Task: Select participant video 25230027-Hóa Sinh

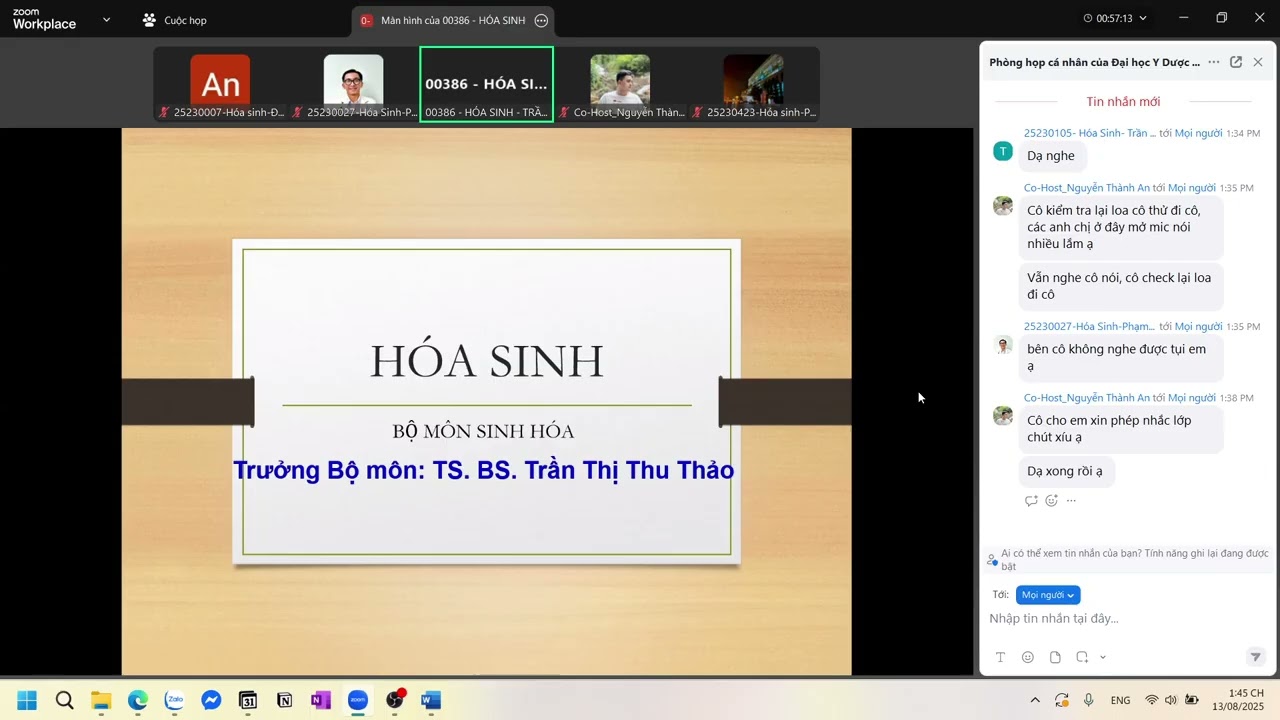Action: point(353,85)
